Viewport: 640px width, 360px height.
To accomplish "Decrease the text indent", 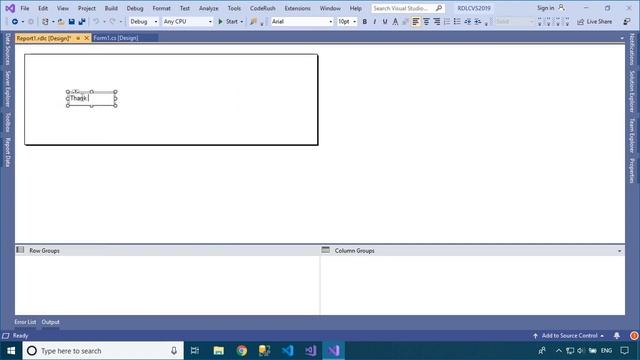I will pyautogui.click(x=468, y=22).
